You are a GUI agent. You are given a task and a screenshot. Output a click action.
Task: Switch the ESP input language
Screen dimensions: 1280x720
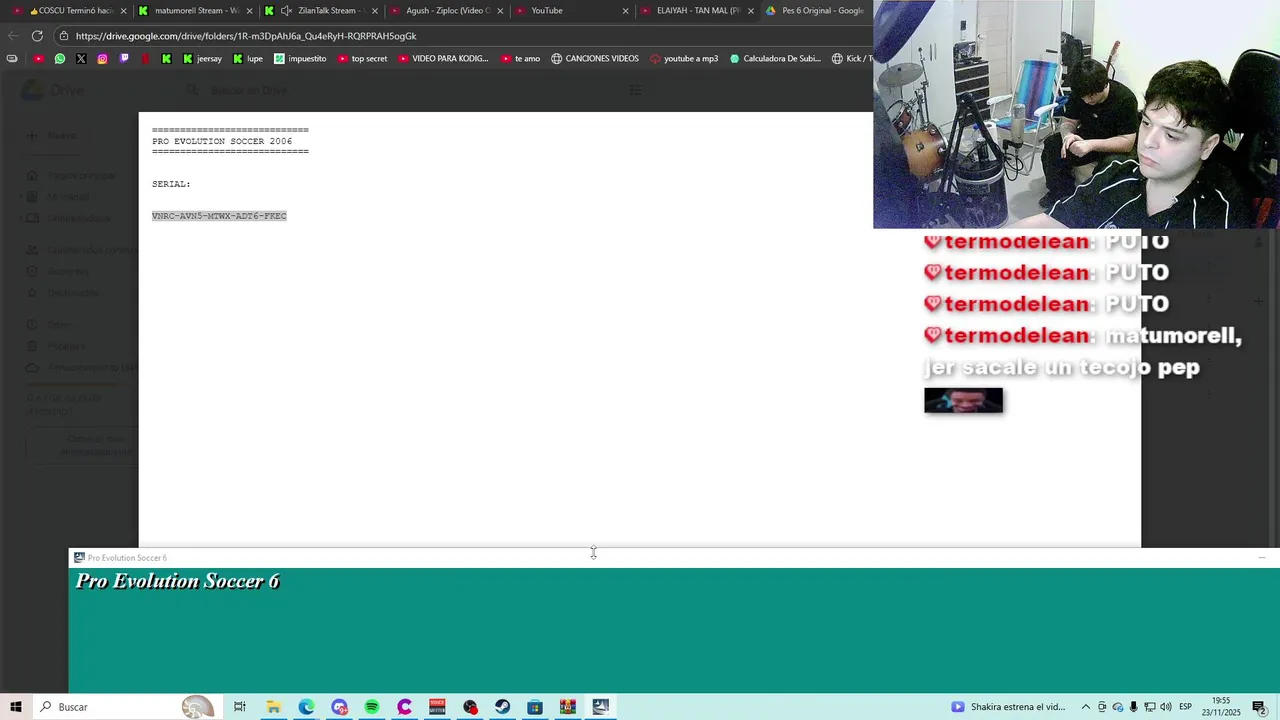tap(1186, 707)
